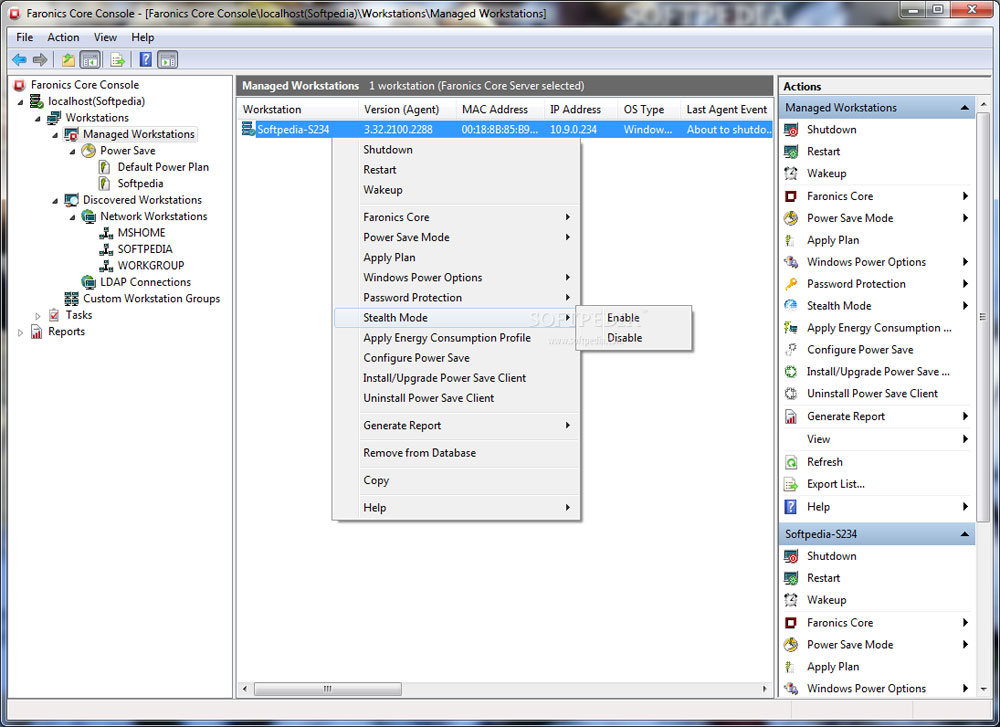The height and width of the screenshot is (727, 1000).
Task: Open the View menu
Action: 105,38
